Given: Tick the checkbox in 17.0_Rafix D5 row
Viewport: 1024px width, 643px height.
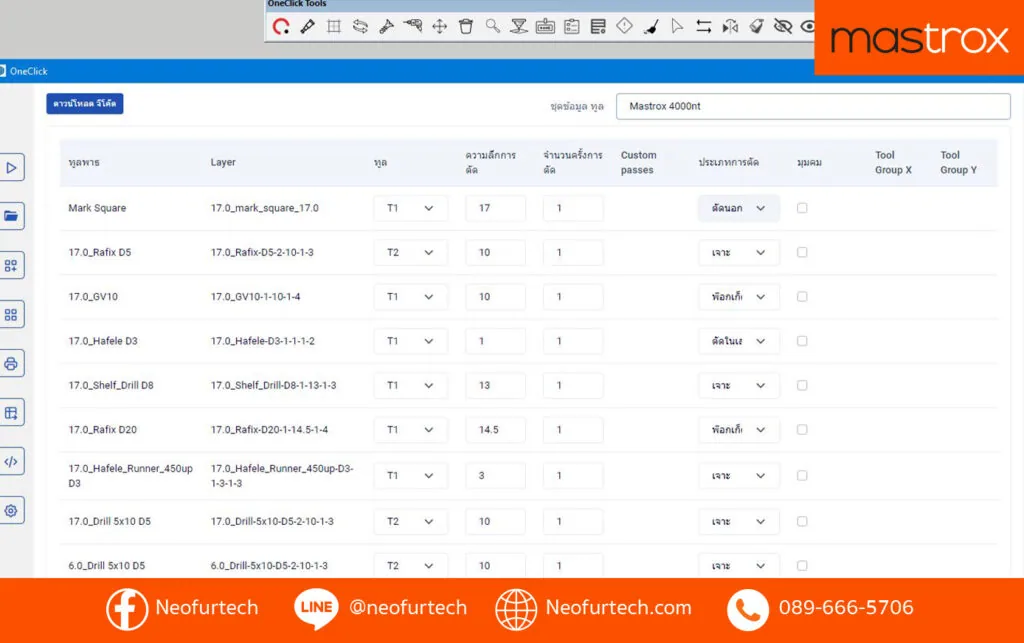Looking at the screenshot, I should tap(802, 253).
